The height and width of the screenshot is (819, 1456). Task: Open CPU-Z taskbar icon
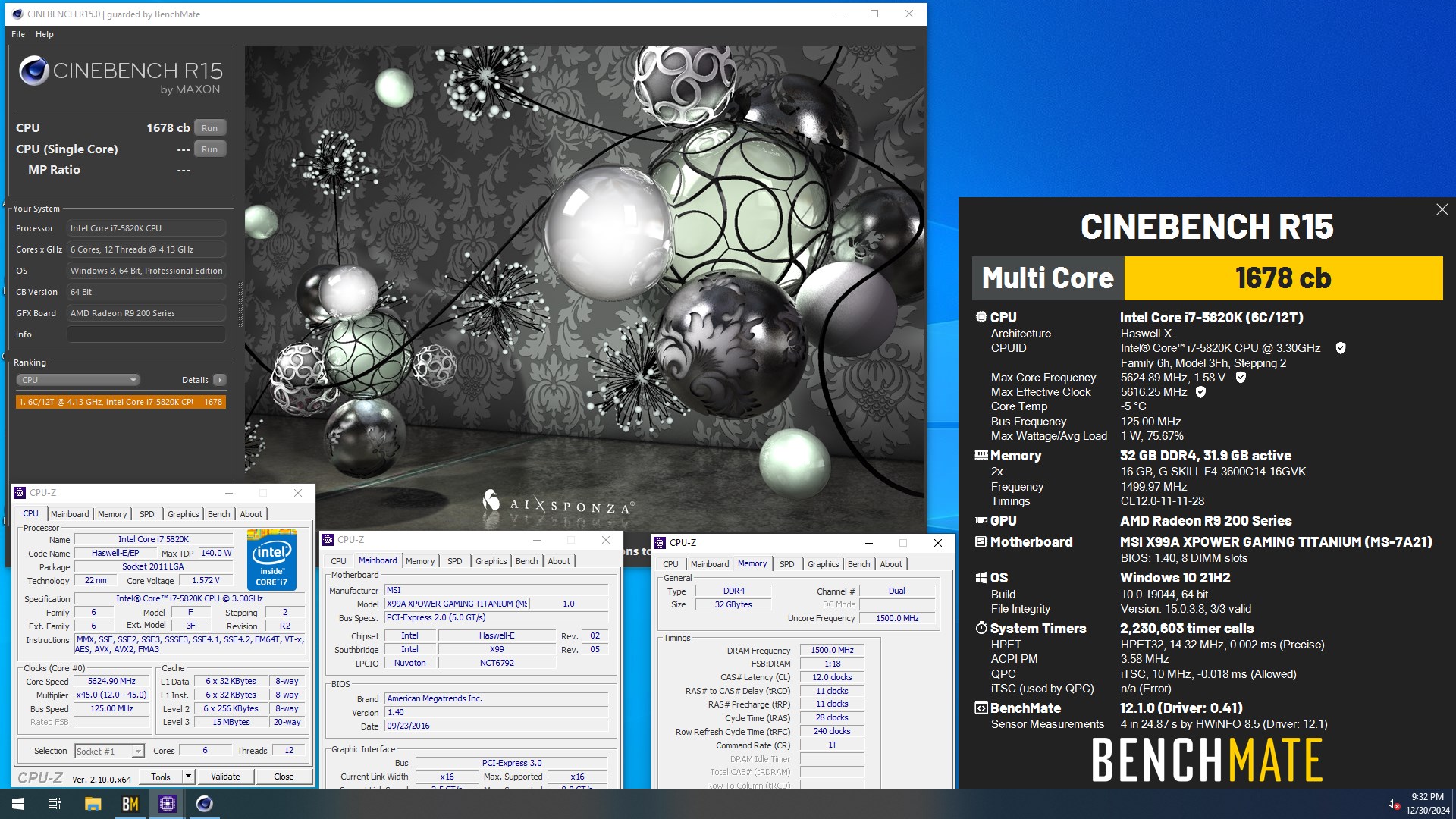coord(168,804)
